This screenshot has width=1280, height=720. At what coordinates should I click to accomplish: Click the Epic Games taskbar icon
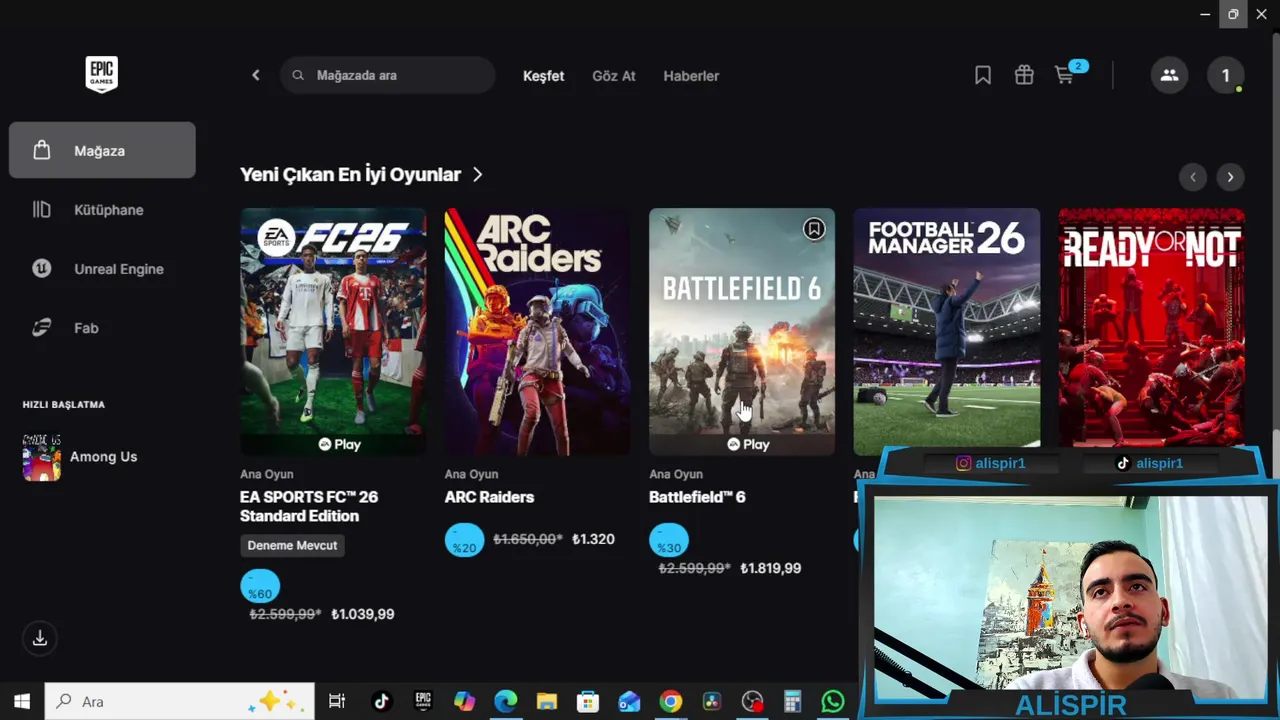tap(423, 701)
